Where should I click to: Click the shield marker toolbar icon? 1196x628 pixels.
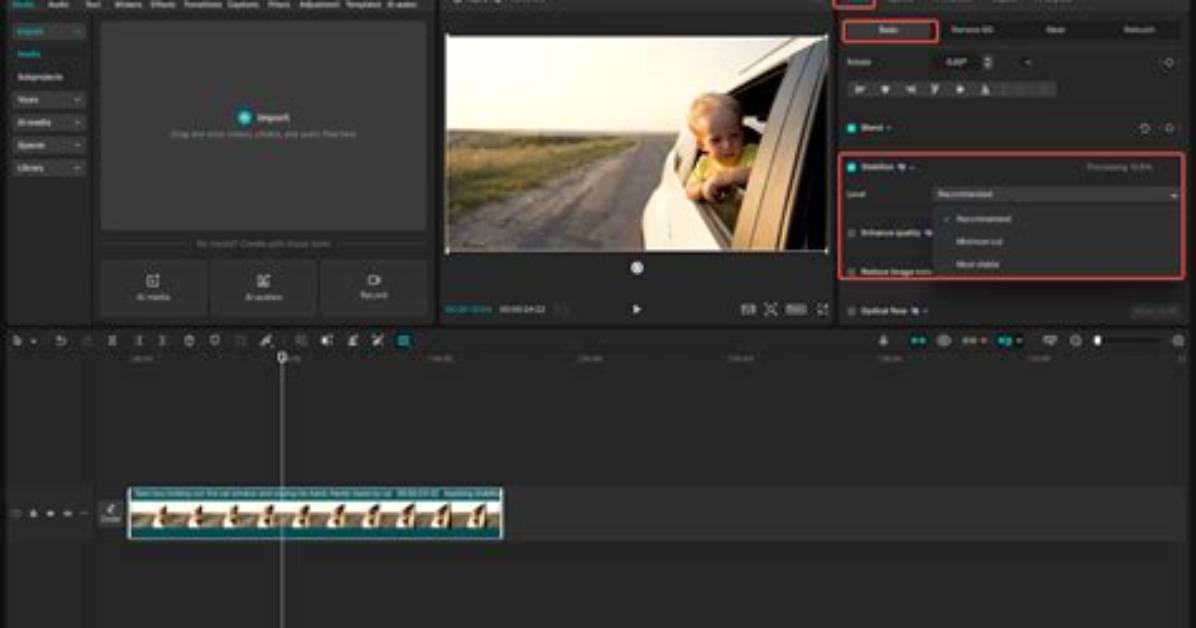215,341
